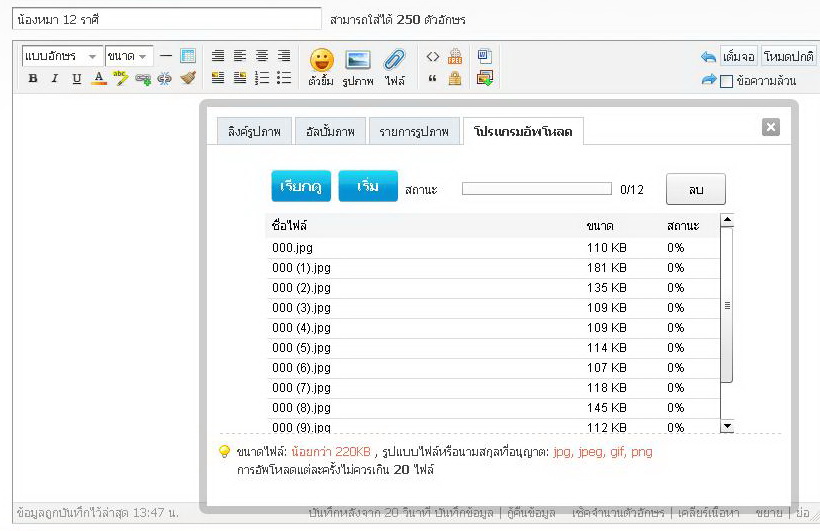Click the ลบ delete button
The image size is (820, 531).
pyautogui.click(x=696, y=189)
